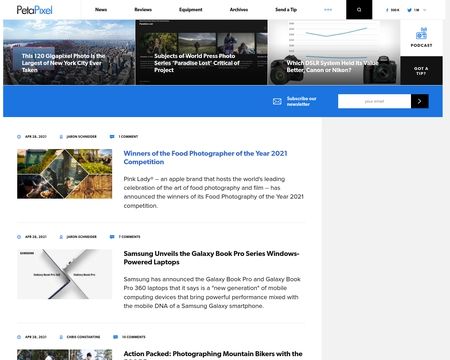450x360 pixels.
Task: Open Photographing Mountain Bikers article title
Action: (213, 354)
